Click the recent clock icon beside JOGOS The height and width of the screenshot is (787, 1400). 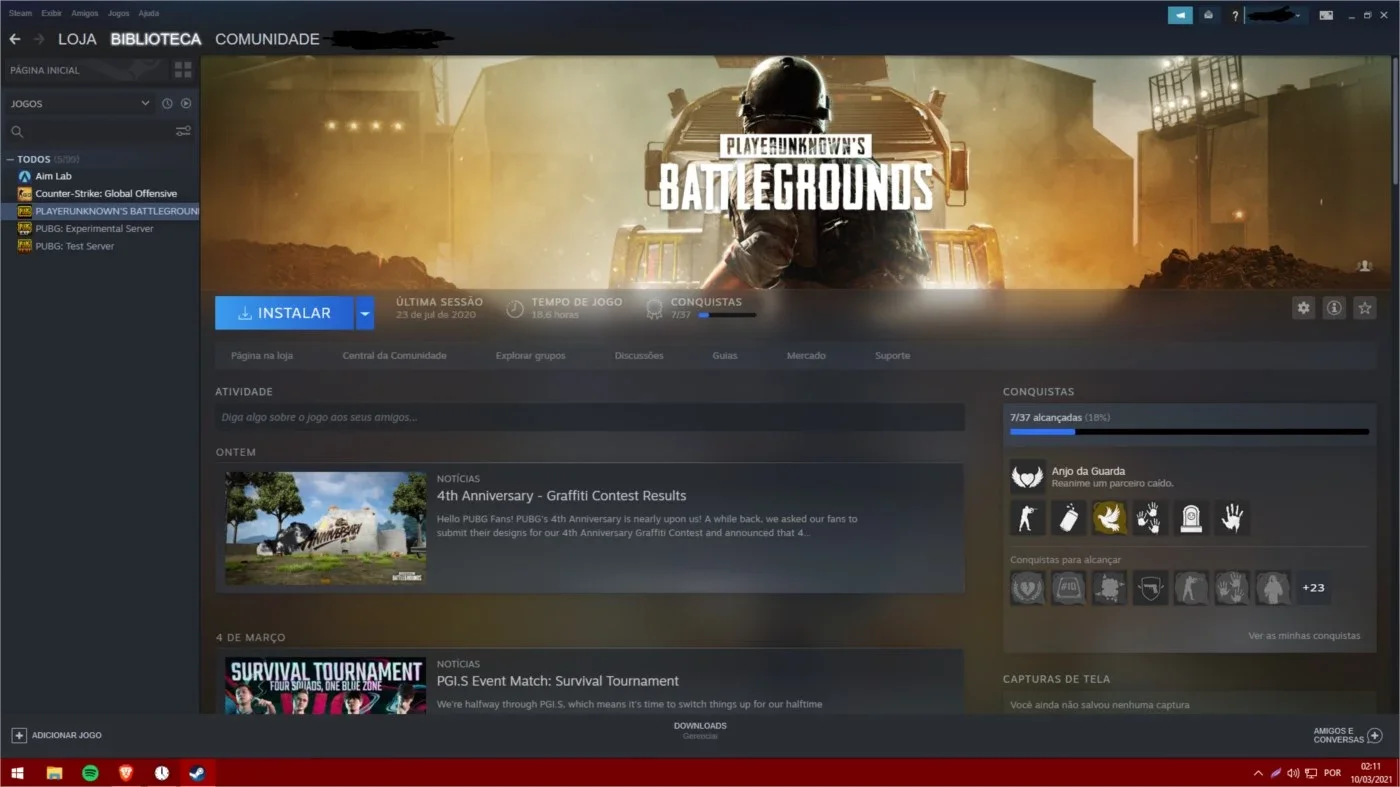click(167, 103)
